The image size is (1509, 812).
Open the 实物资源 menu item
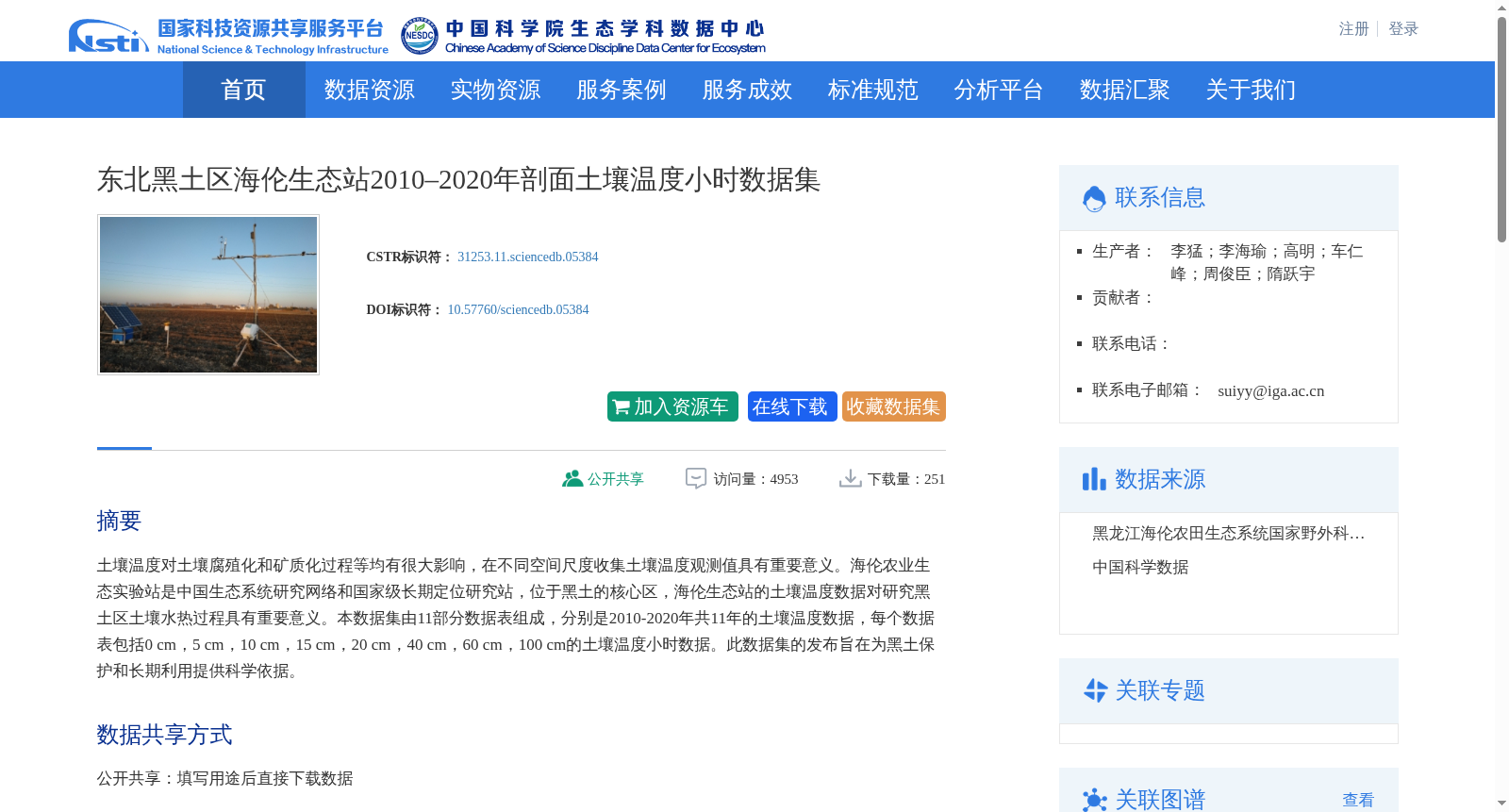[x=495, y=90]
